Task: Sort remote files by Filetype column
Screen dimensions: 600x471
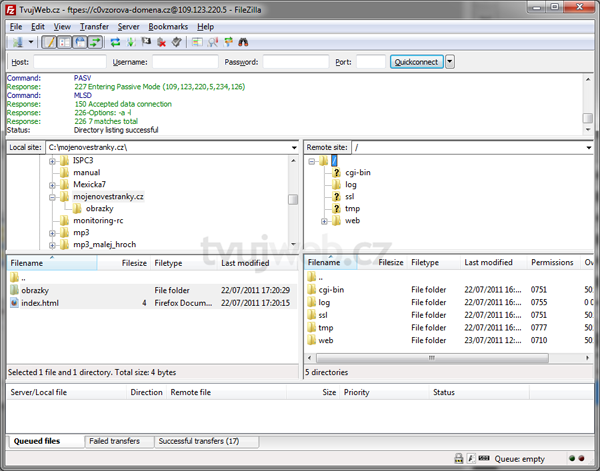Action: coord(434,262)
